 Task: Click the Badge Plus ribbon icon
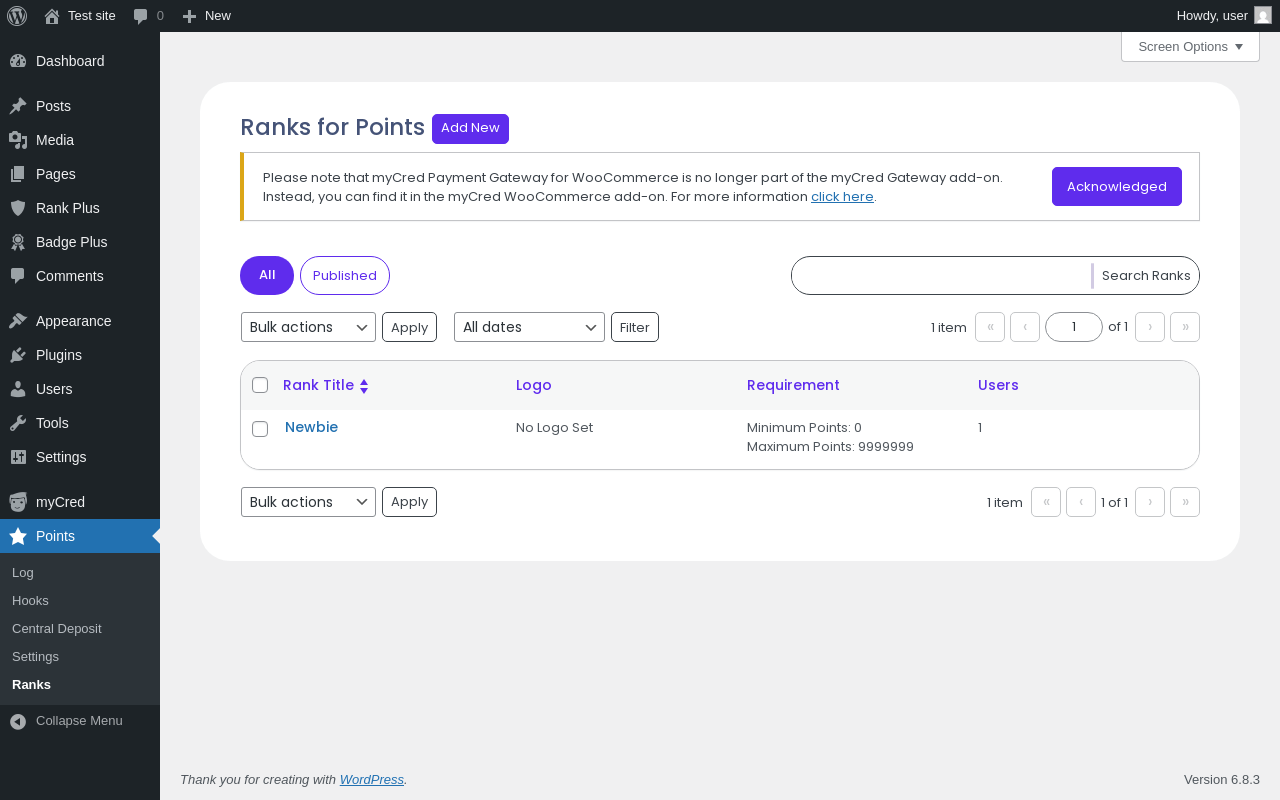tap(18, 242)
